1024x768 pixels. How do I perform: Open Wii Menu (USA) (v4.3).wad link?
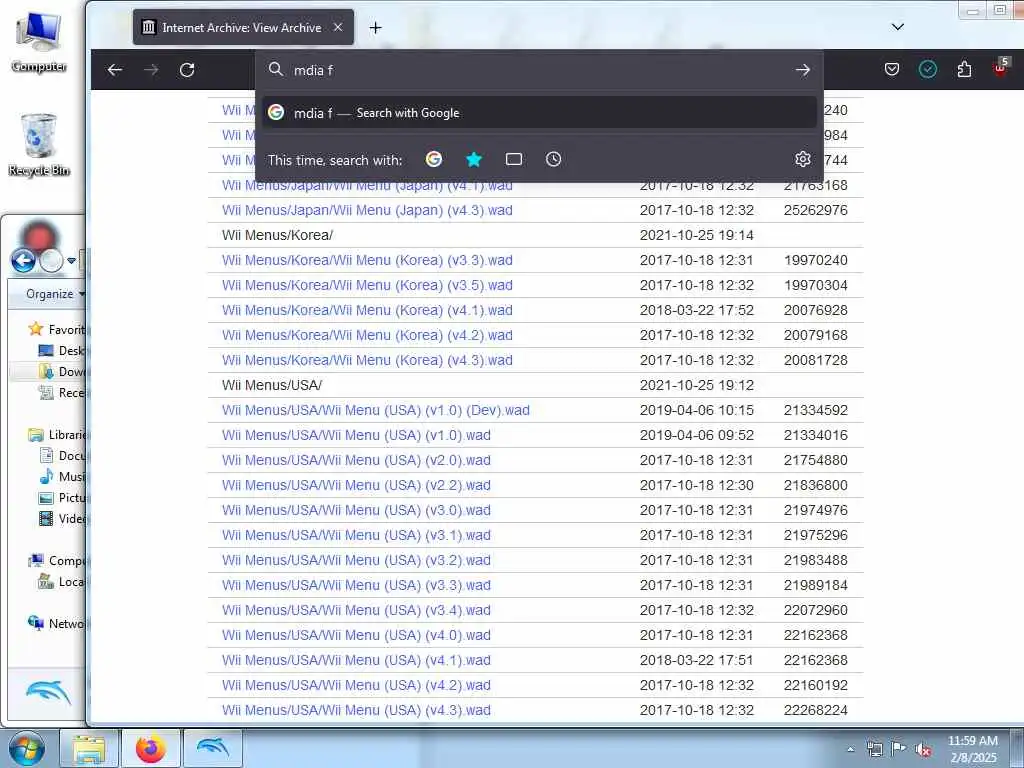356,710
